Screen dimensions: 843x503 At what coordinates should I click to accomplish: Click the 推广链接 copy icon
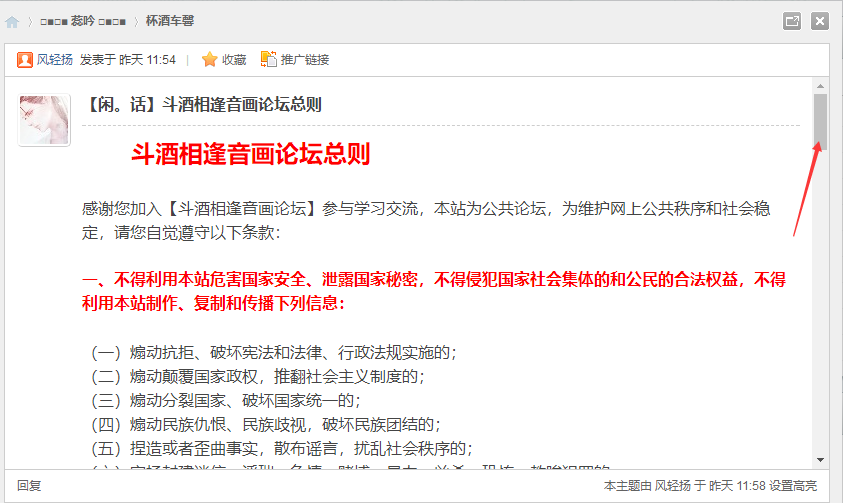coord(268,59)
